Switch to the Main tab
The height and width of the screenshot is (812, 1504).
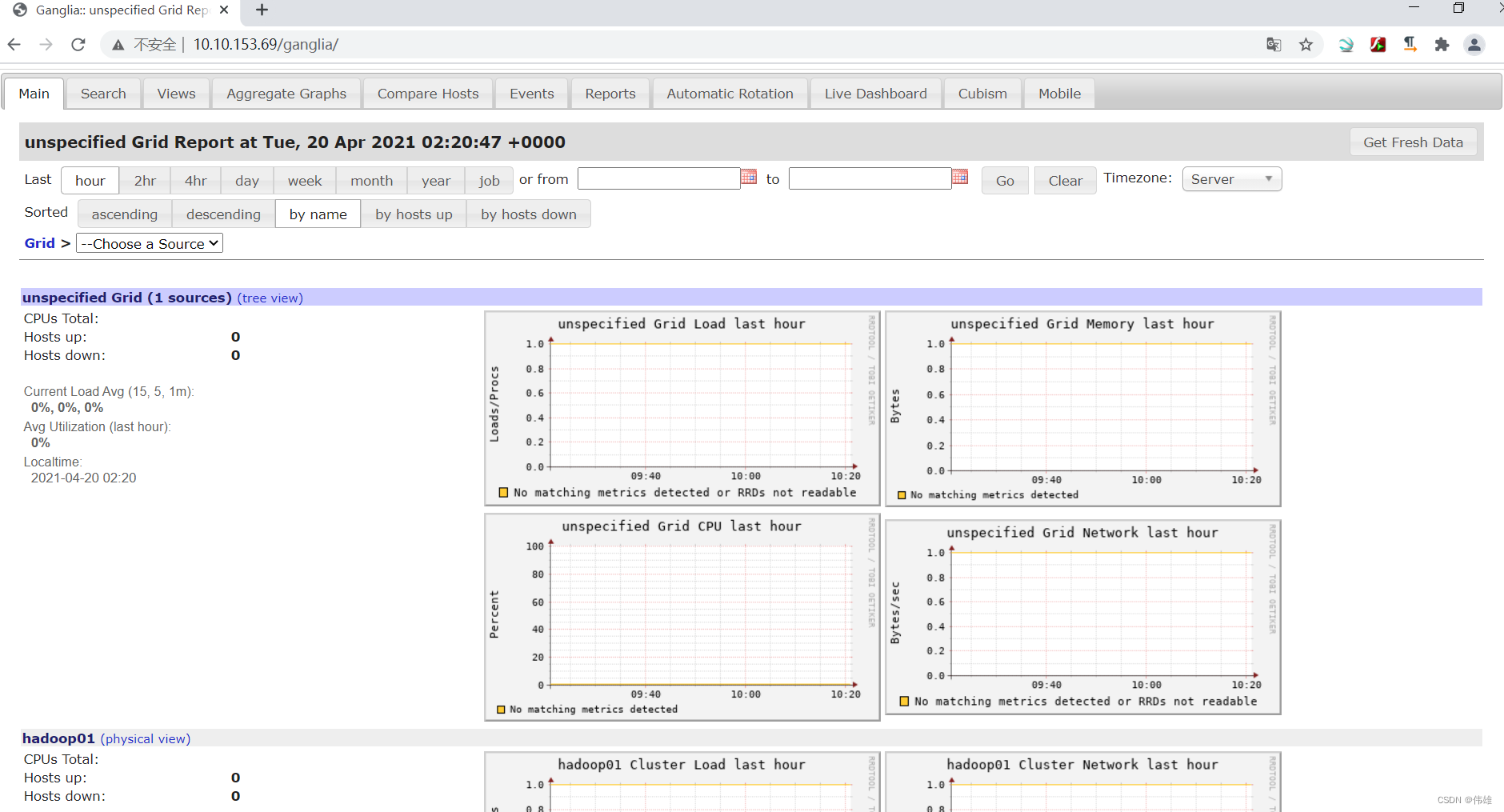point(34,94)
